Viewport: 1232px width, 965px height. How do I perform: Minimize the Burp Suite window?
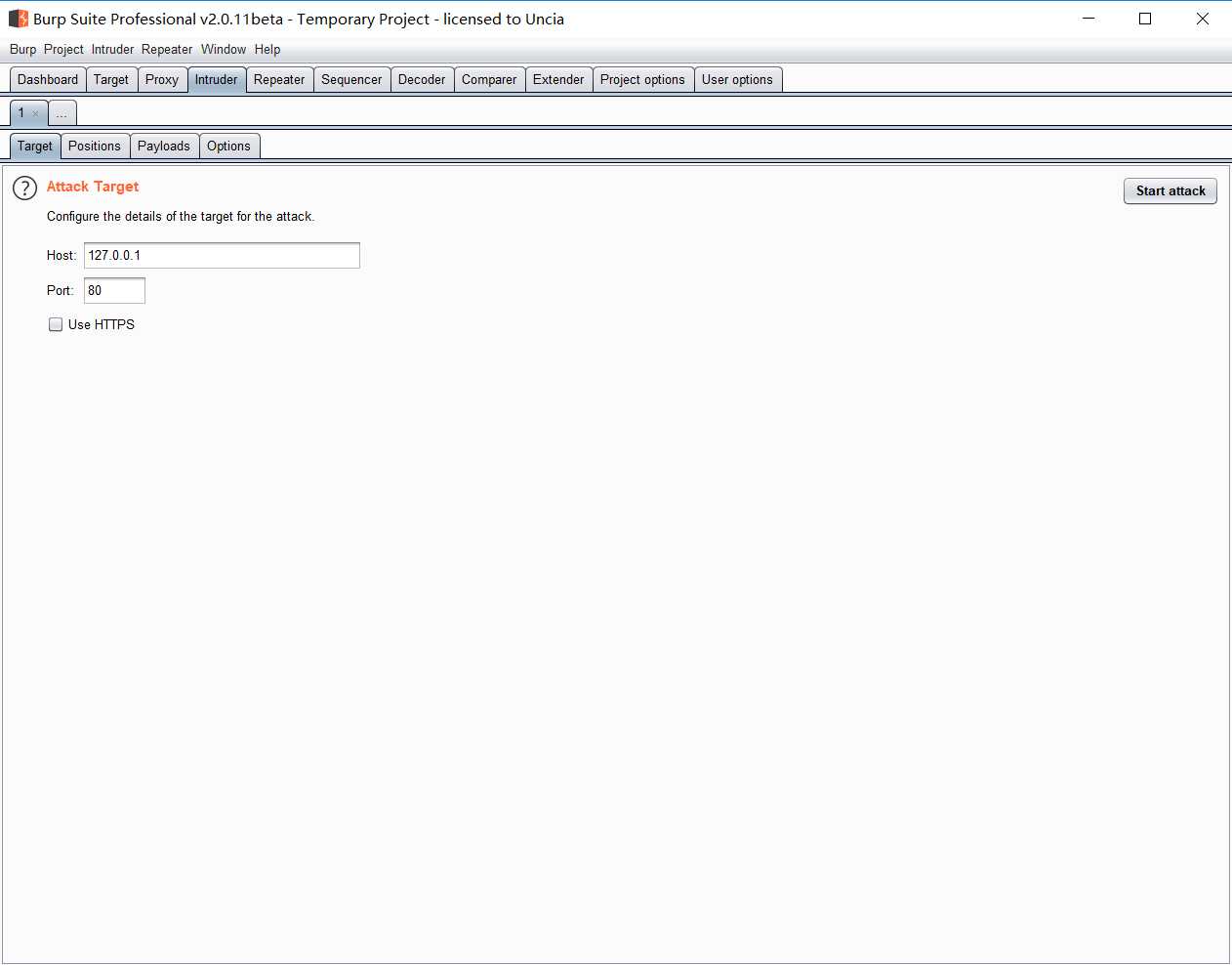click(x=1088, y=19)
